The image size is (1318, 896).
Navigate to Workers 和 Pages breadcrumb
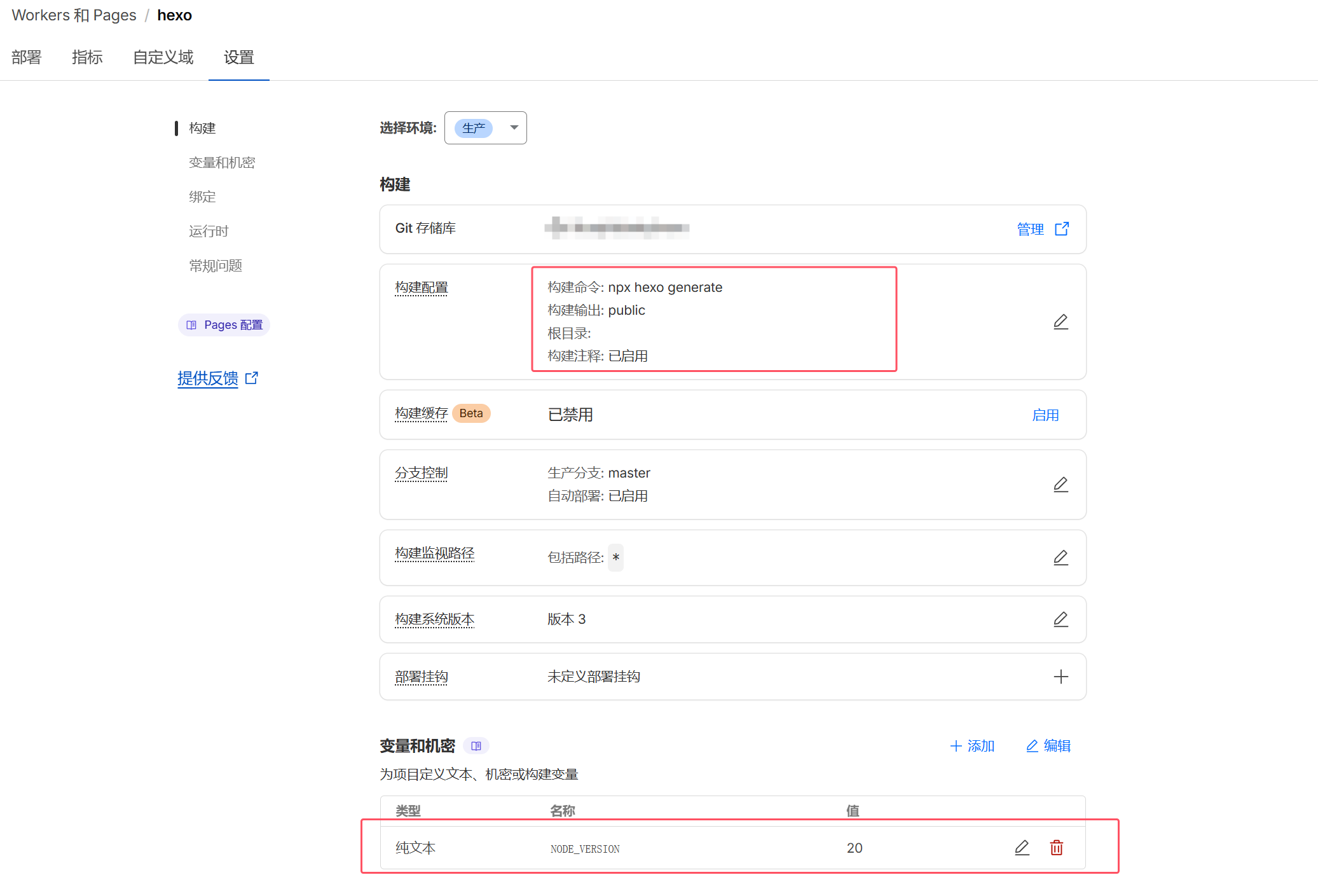point(74,15)
